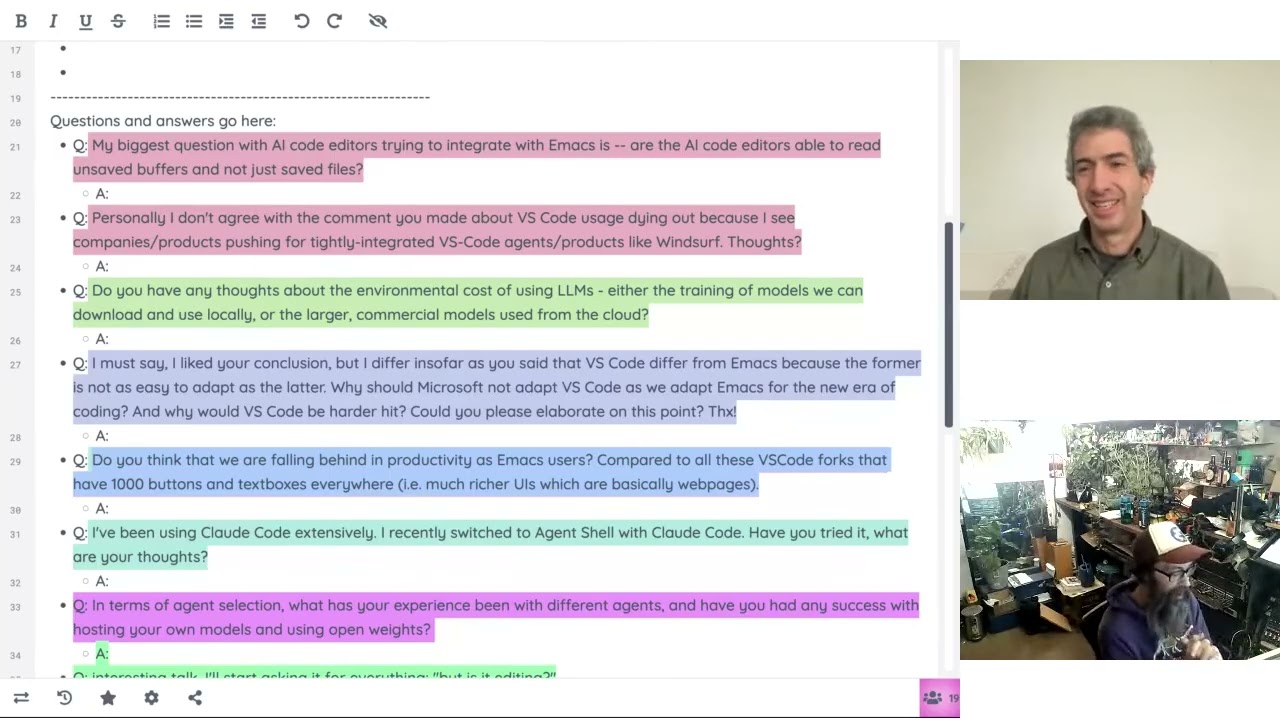Viewport: 1280px width, 720px height.
Task: Toggle bold formatting
Action: (21, 21)
